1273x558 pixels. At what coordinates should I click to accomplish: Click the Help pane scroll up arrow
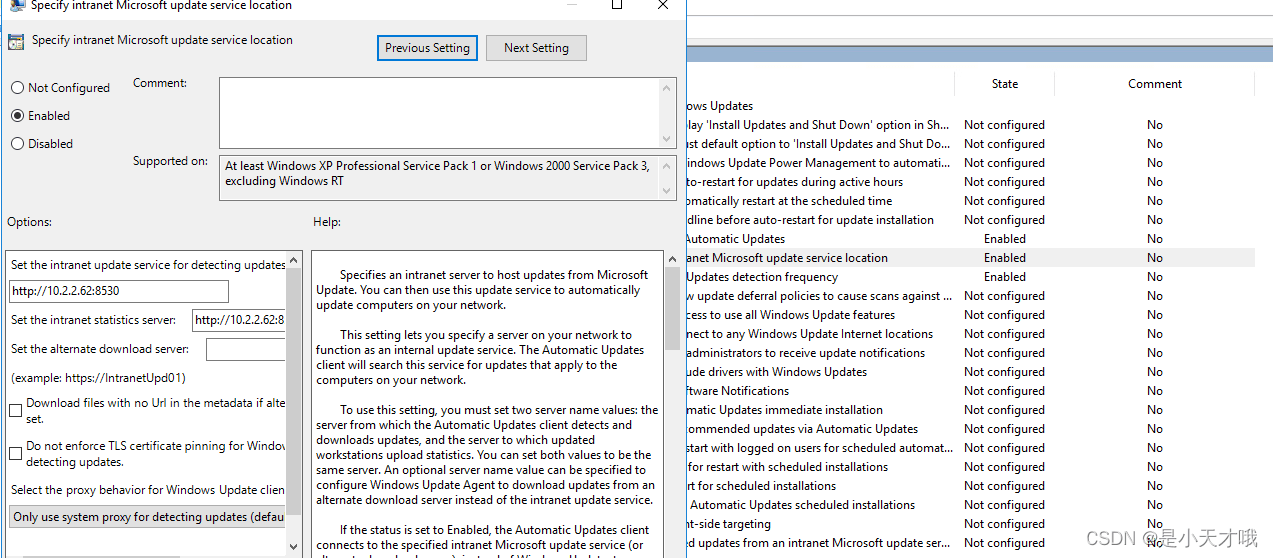click(x=671, y=261)
